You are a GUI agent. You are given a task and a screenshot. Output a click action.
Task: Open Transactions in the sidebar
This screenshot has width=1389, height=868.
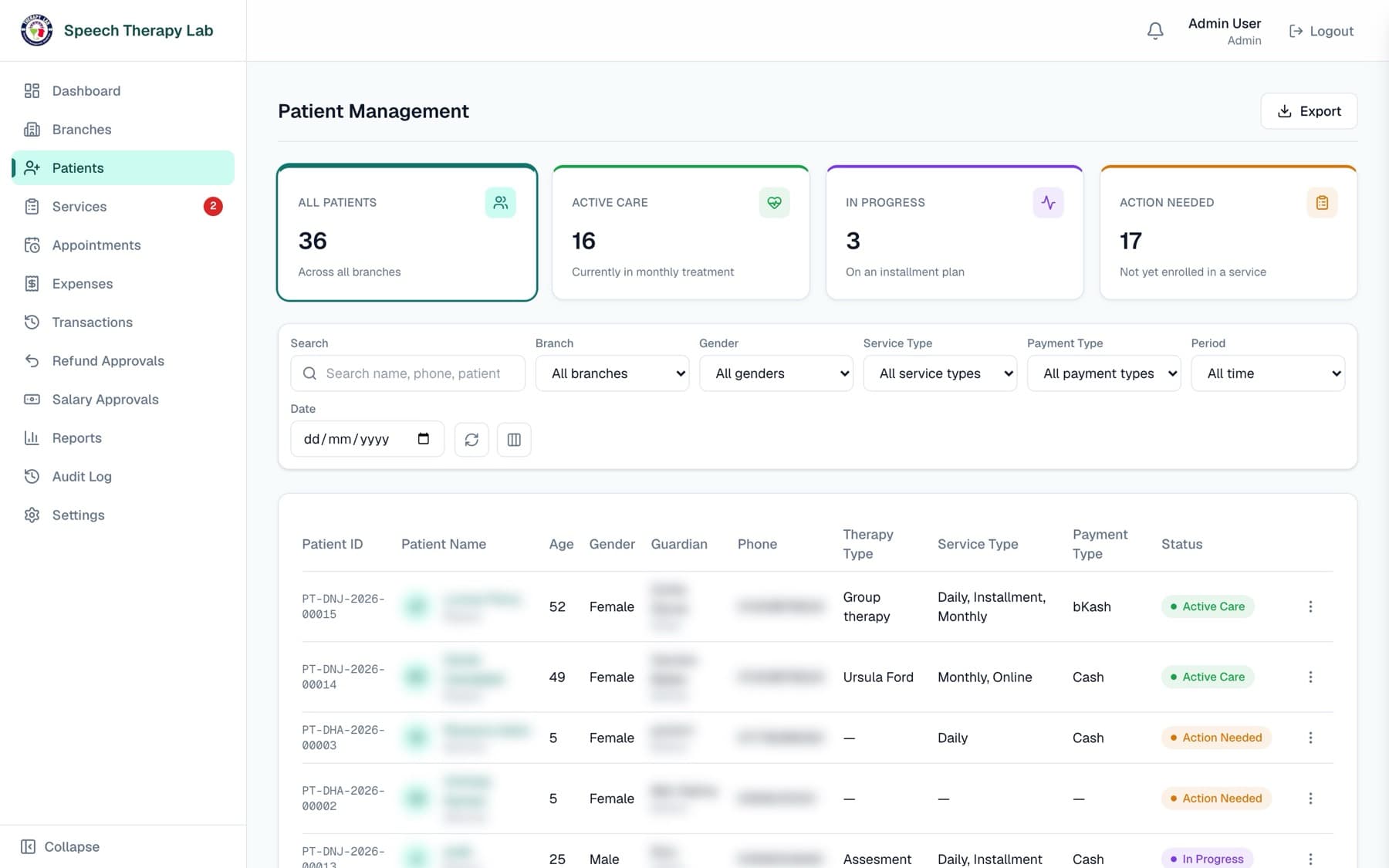click(123, 322)
